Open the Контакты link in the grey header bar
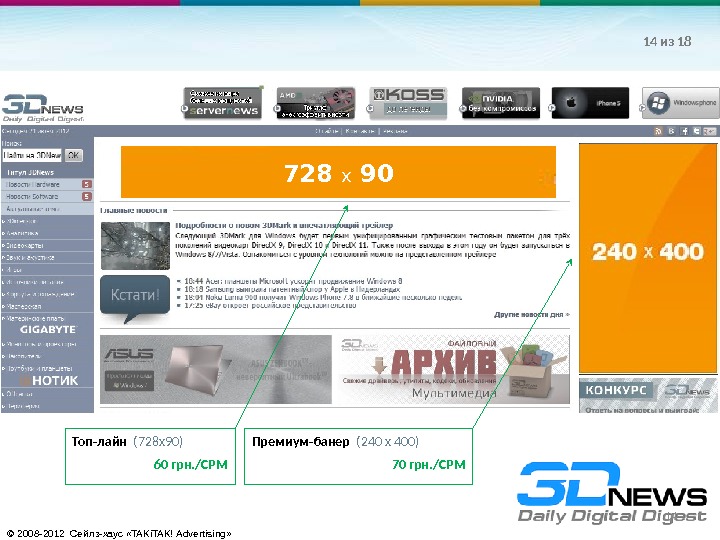 (x=360, y=131)
